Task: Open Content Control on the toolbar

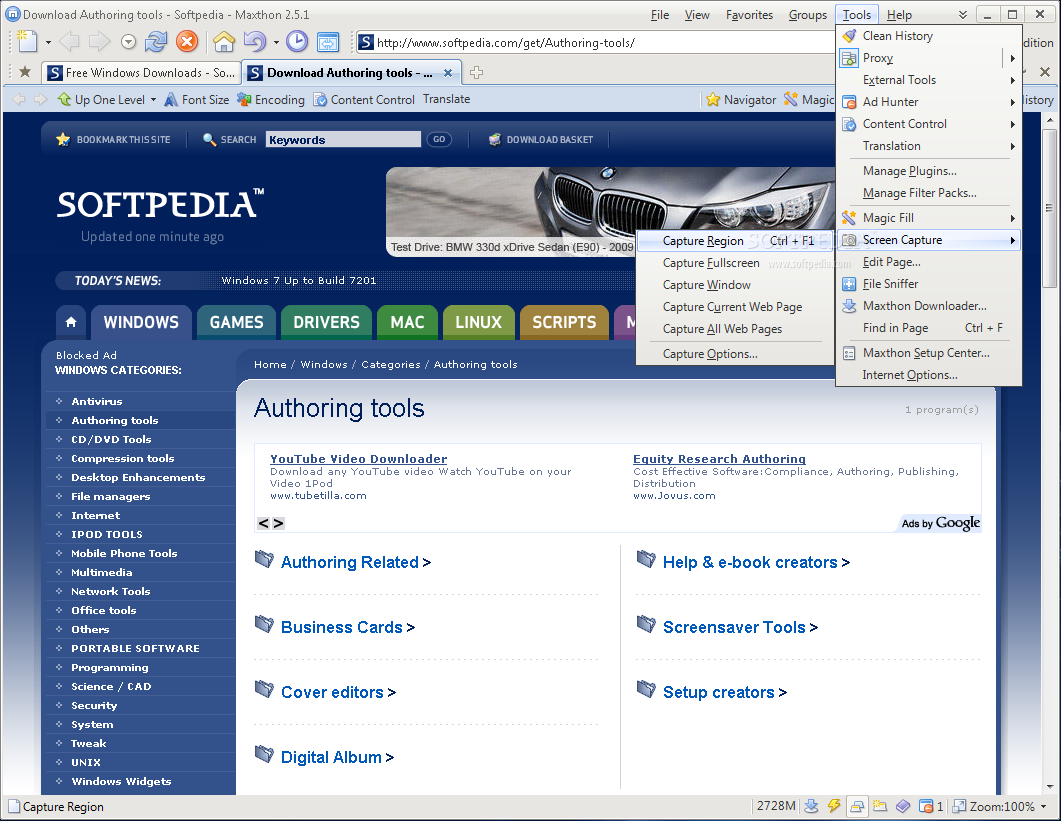Action: [x=363, y=99]
